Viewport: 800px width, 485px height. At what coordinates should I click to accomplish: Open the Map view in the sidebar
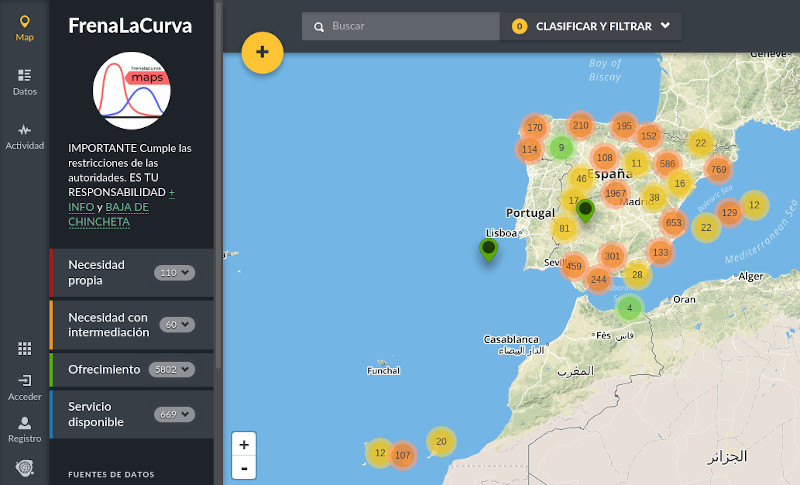coord(24,28)
